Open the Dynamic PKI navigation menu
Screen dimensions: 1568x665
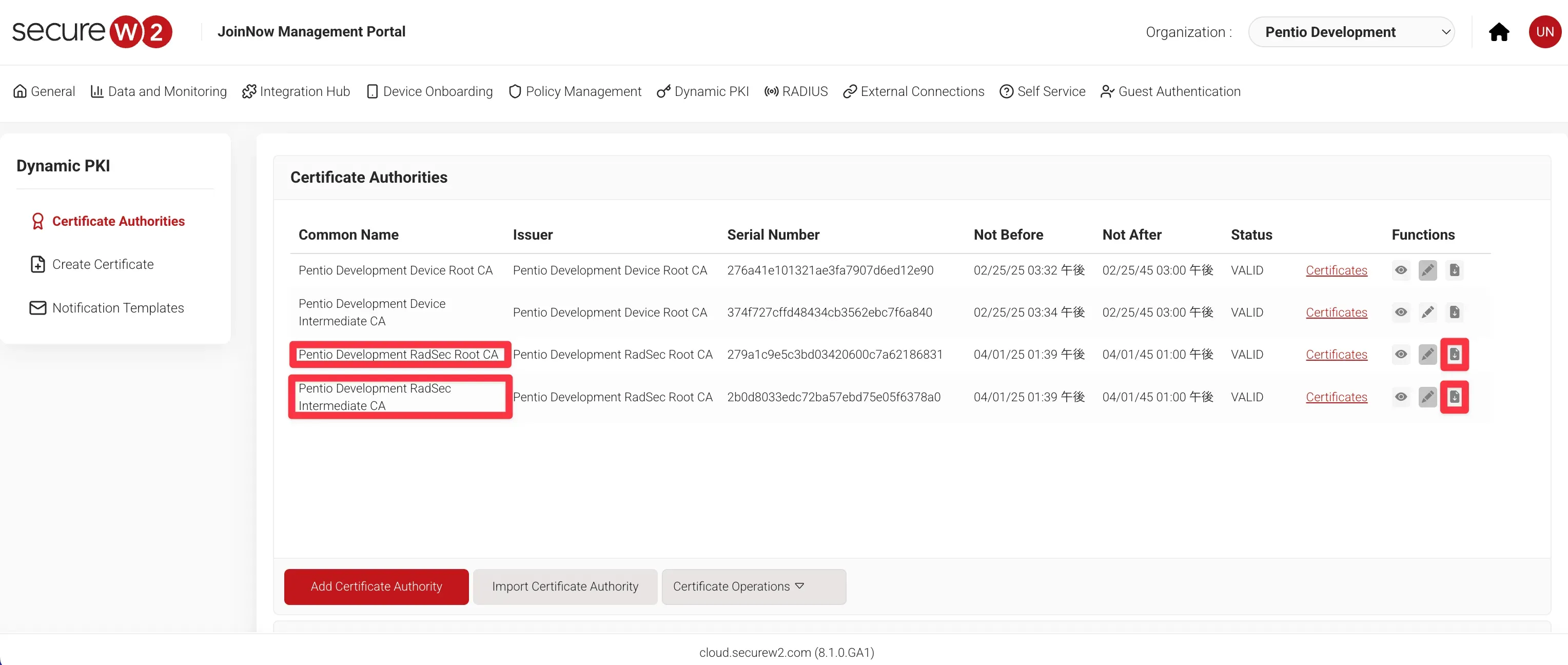coord(703,91)
